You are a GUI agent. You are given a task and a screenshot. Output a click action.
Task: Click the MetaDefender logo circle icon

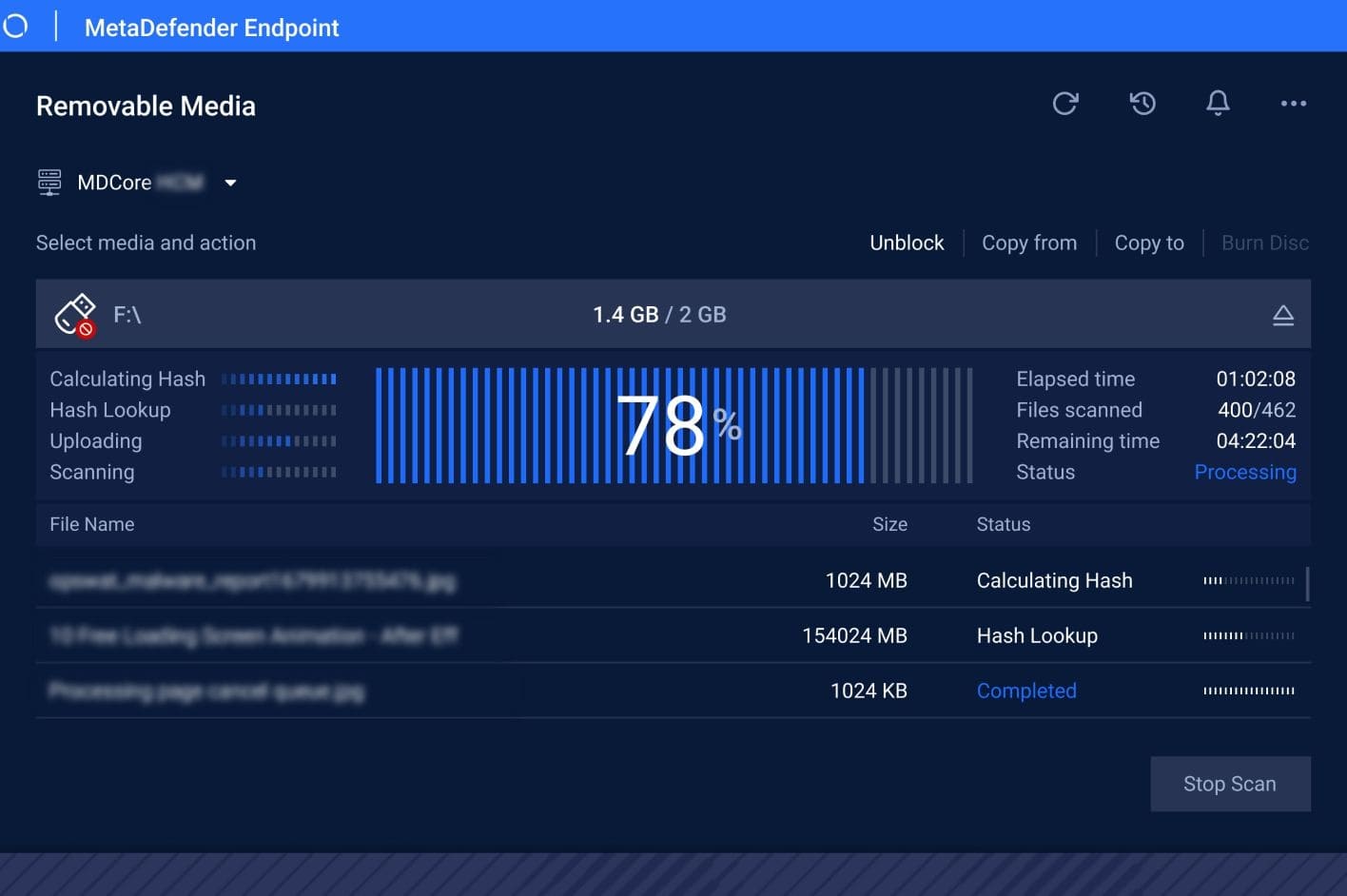tap(14, 26)
